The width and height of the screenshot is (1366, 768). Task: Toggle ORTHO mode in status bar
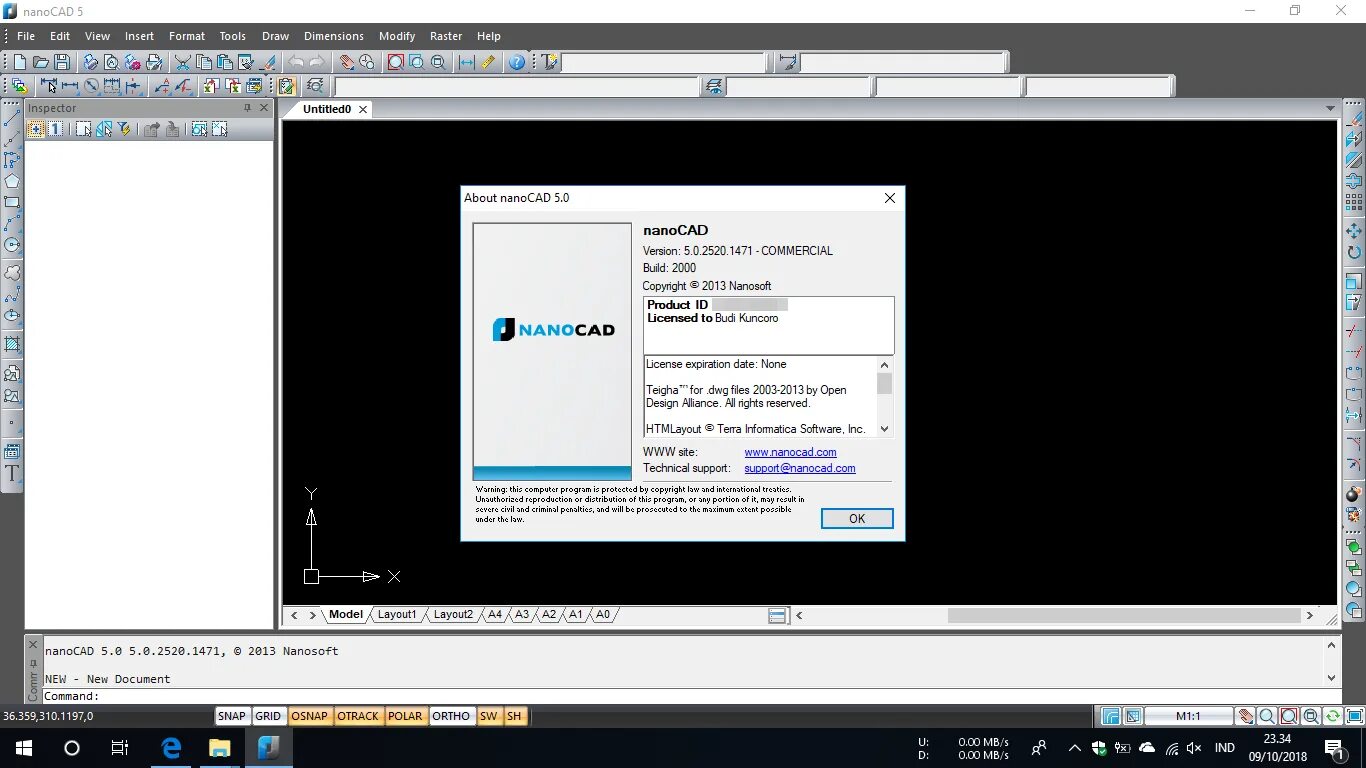coord(451,716)
